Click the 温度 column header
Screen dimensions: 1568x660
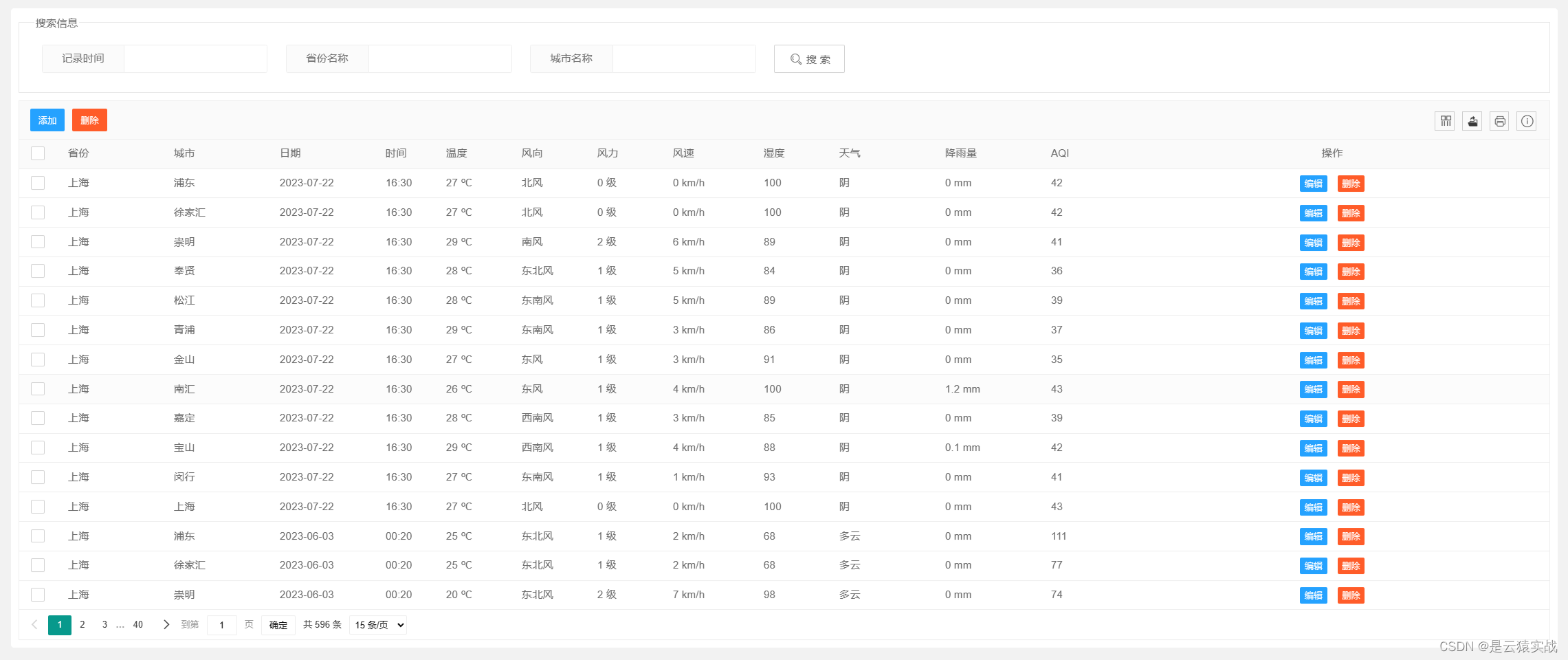coord(456,153)
